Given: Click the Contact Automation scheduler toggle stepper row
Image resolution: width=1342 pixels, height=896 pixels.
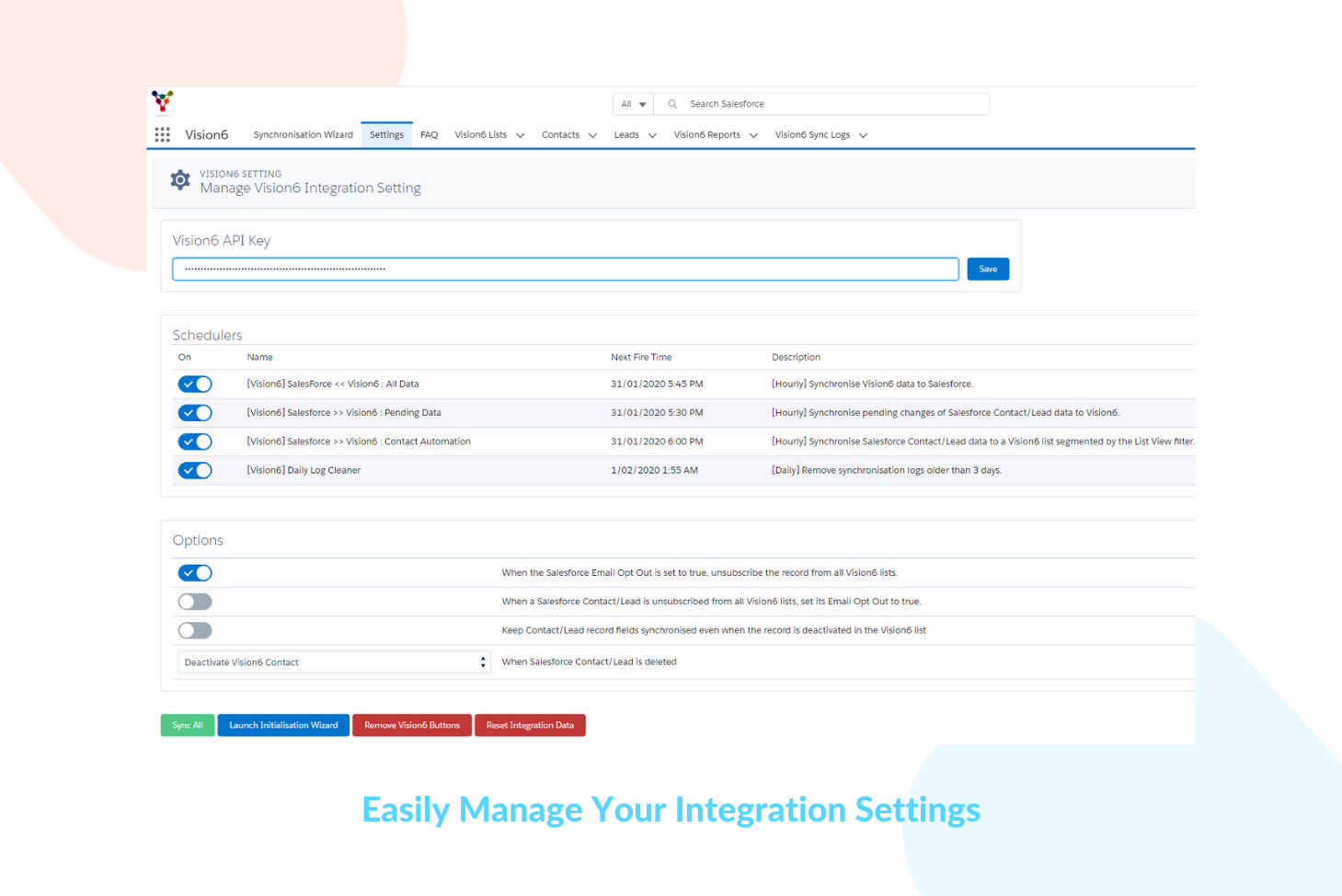Looking at the screenshot, I should click(194, 442).
